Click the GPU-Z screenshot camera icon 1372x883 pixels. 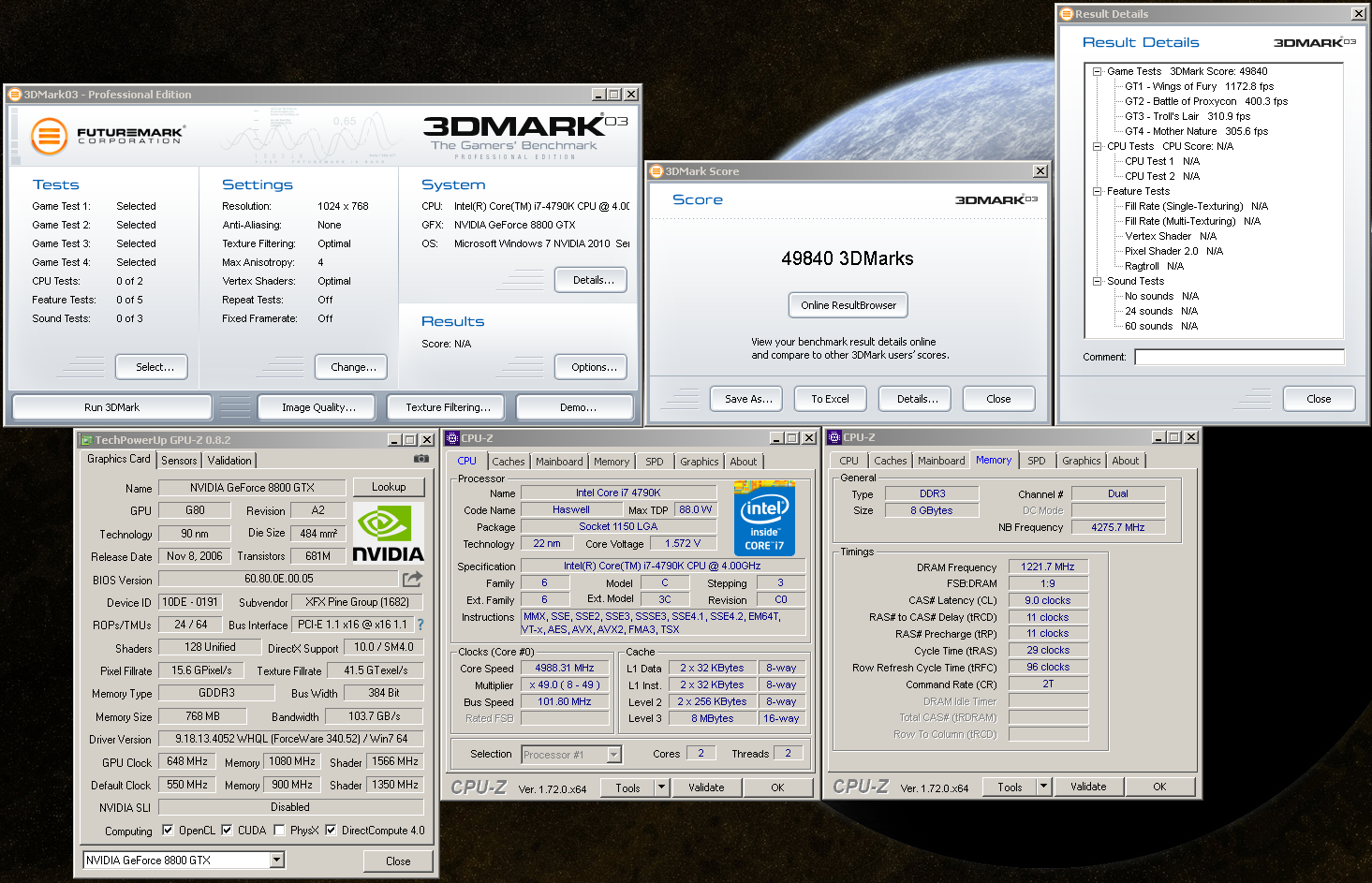click(x=421, y=459)
